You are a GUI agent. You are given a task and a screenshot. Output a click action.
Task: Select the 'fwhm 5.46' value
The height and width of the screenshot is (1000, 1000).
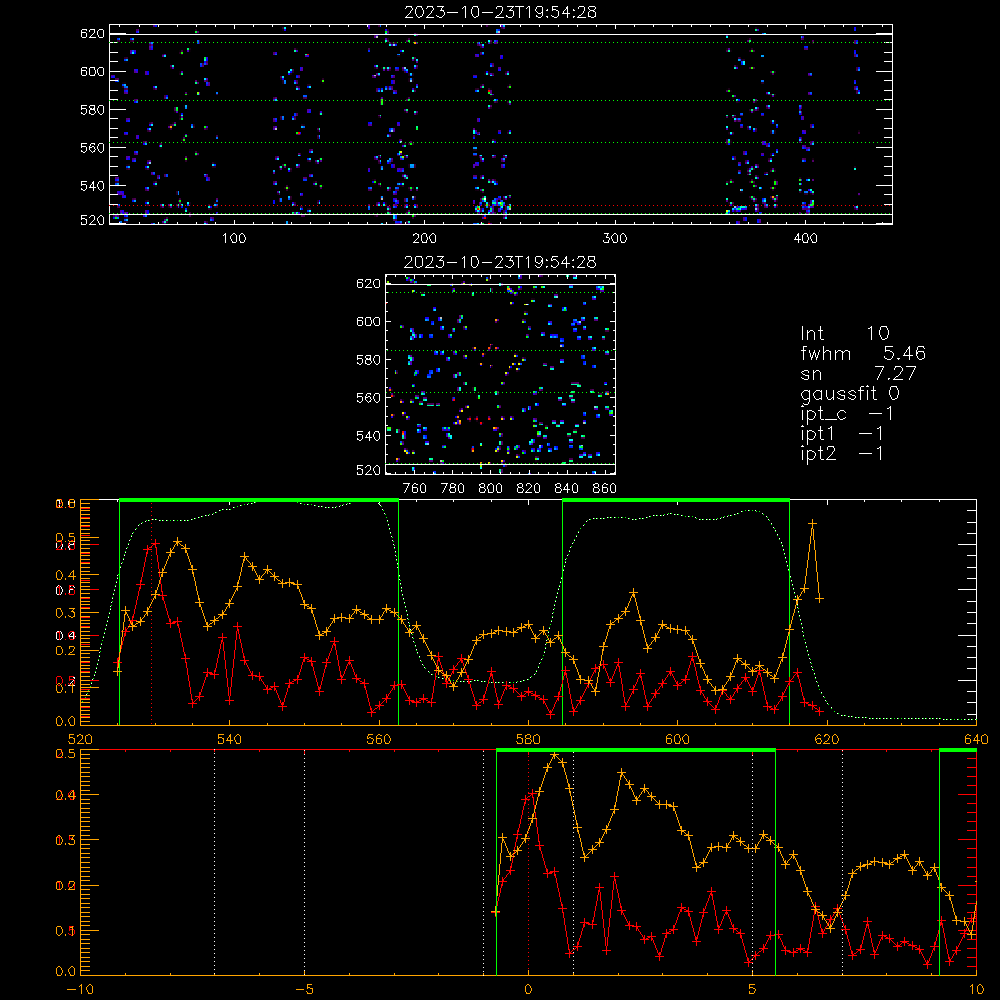(x=863, y=353)
